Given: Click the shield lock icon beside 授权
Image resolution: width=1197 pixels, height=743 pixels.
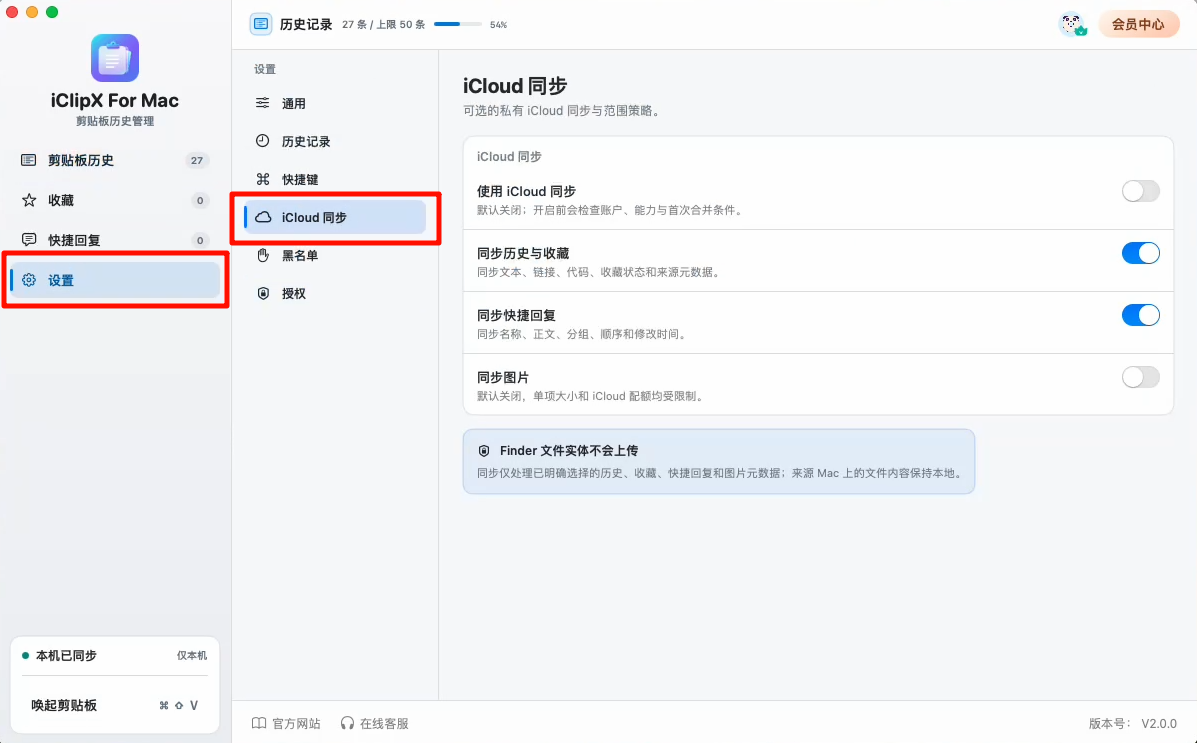Looking at the screenshot, I should [263, 293].
